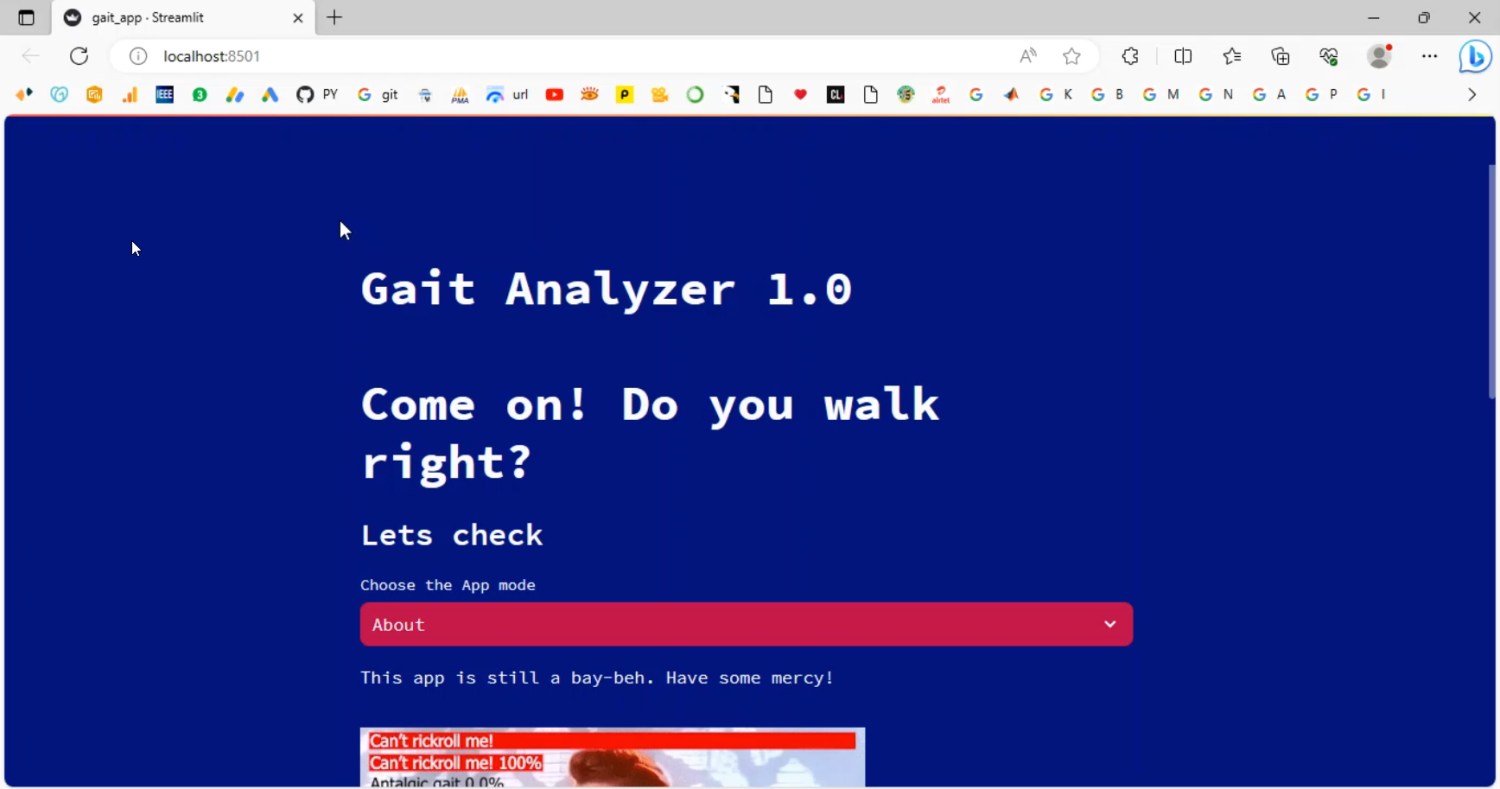Viewport: 1500px width, 789px height.
Task: Open the YouTube bookmark
Action: coord(554,94)
